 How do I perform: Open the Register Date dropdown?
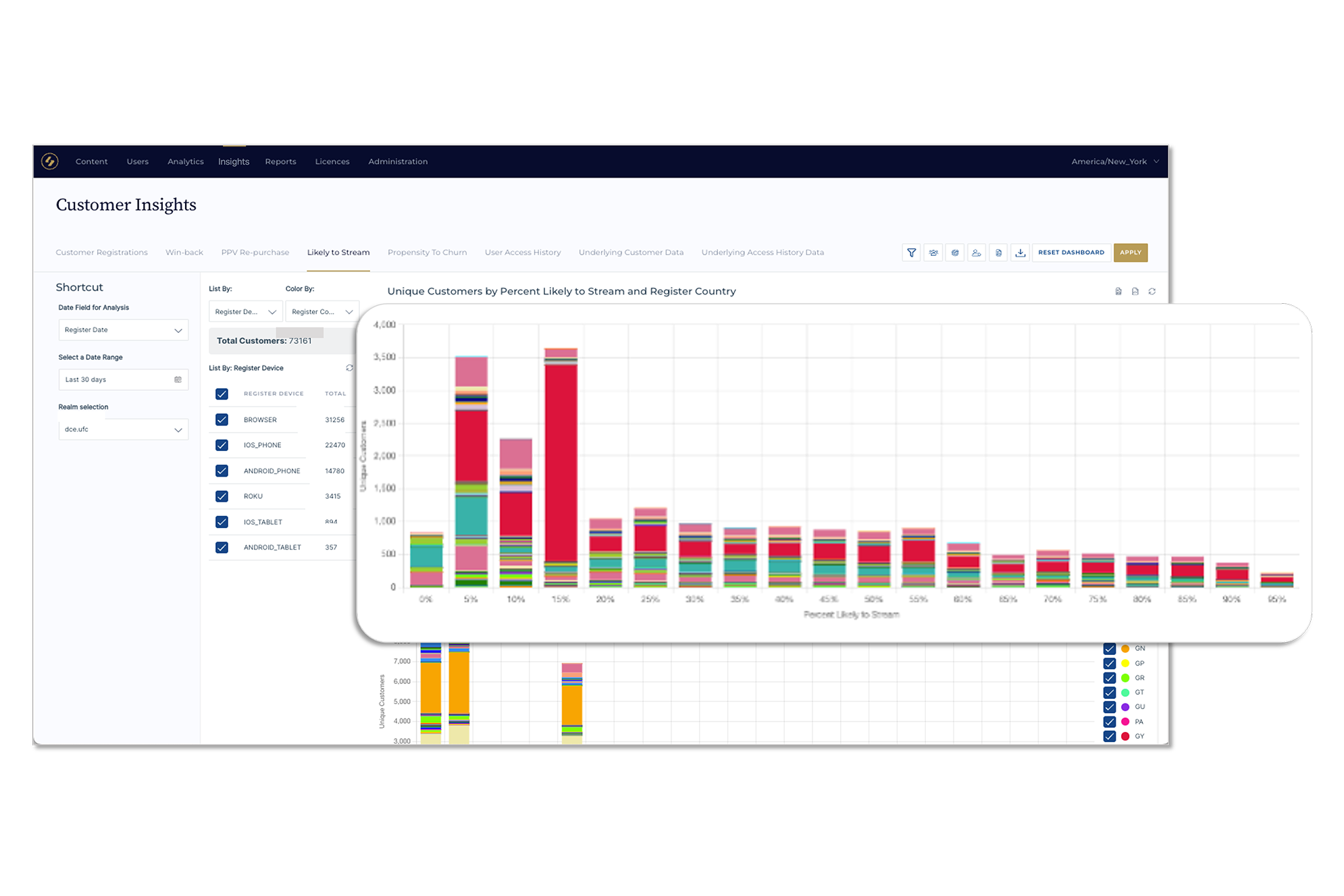point(123,330)
